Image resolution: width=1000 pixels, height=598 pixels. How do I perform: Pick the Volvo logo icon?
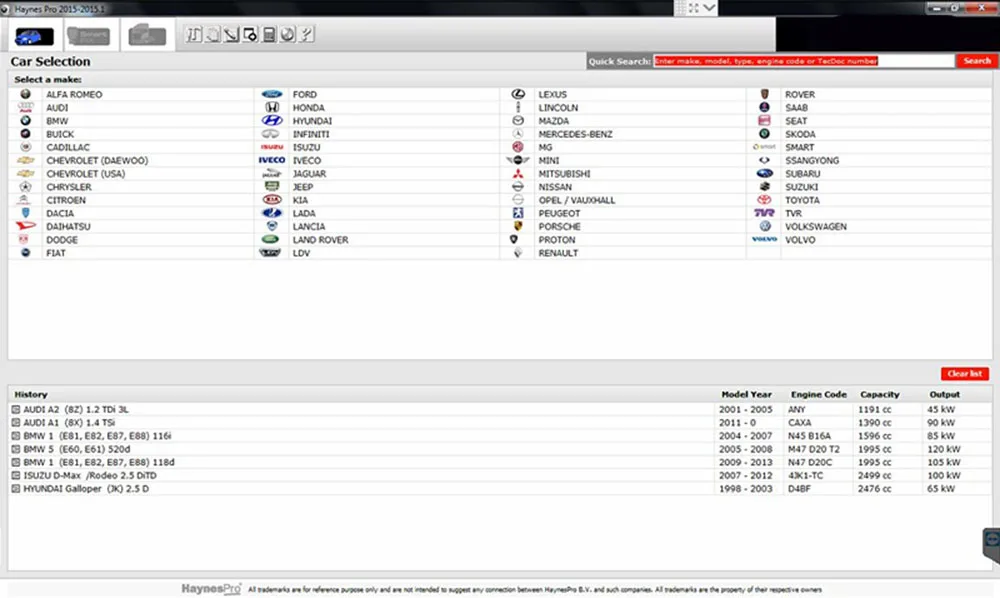pos(764,240)
